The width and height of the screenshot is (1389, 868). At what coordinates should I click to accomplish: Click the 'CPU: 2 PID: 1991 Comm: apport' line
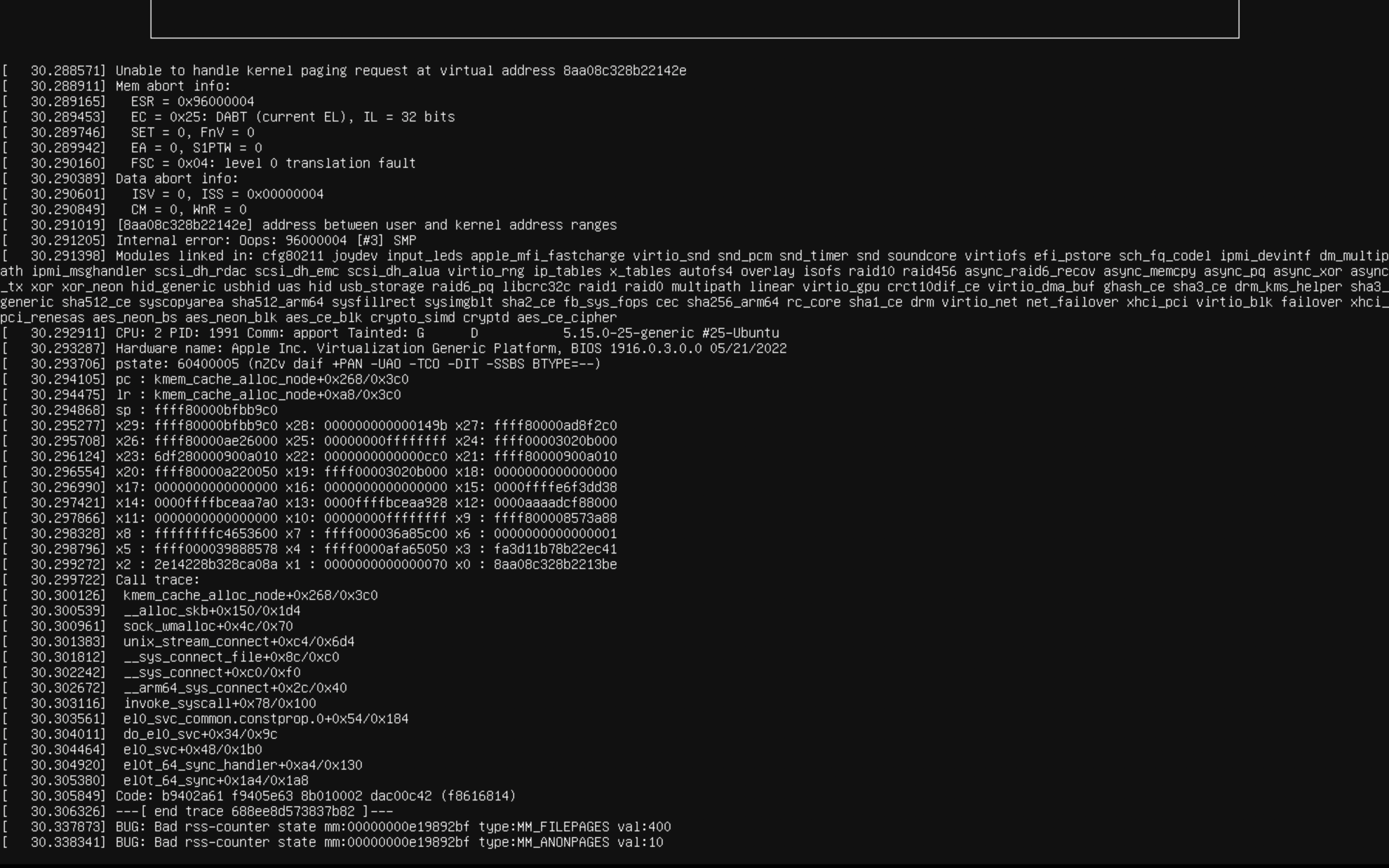[x=447, y=334]
